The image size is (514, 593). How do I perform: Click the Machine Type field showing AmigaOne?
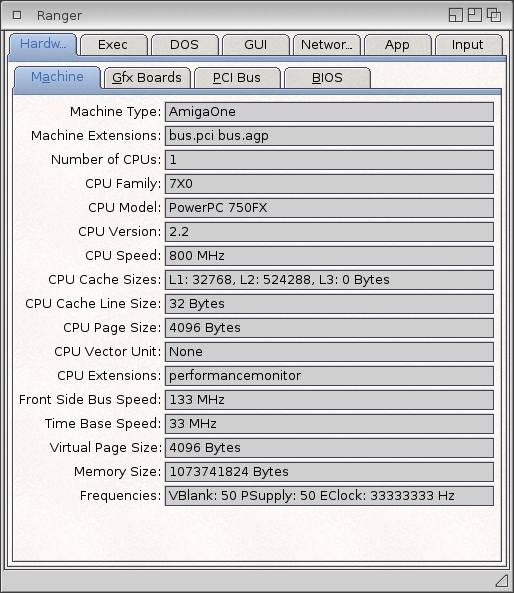(x=329, y=112)
